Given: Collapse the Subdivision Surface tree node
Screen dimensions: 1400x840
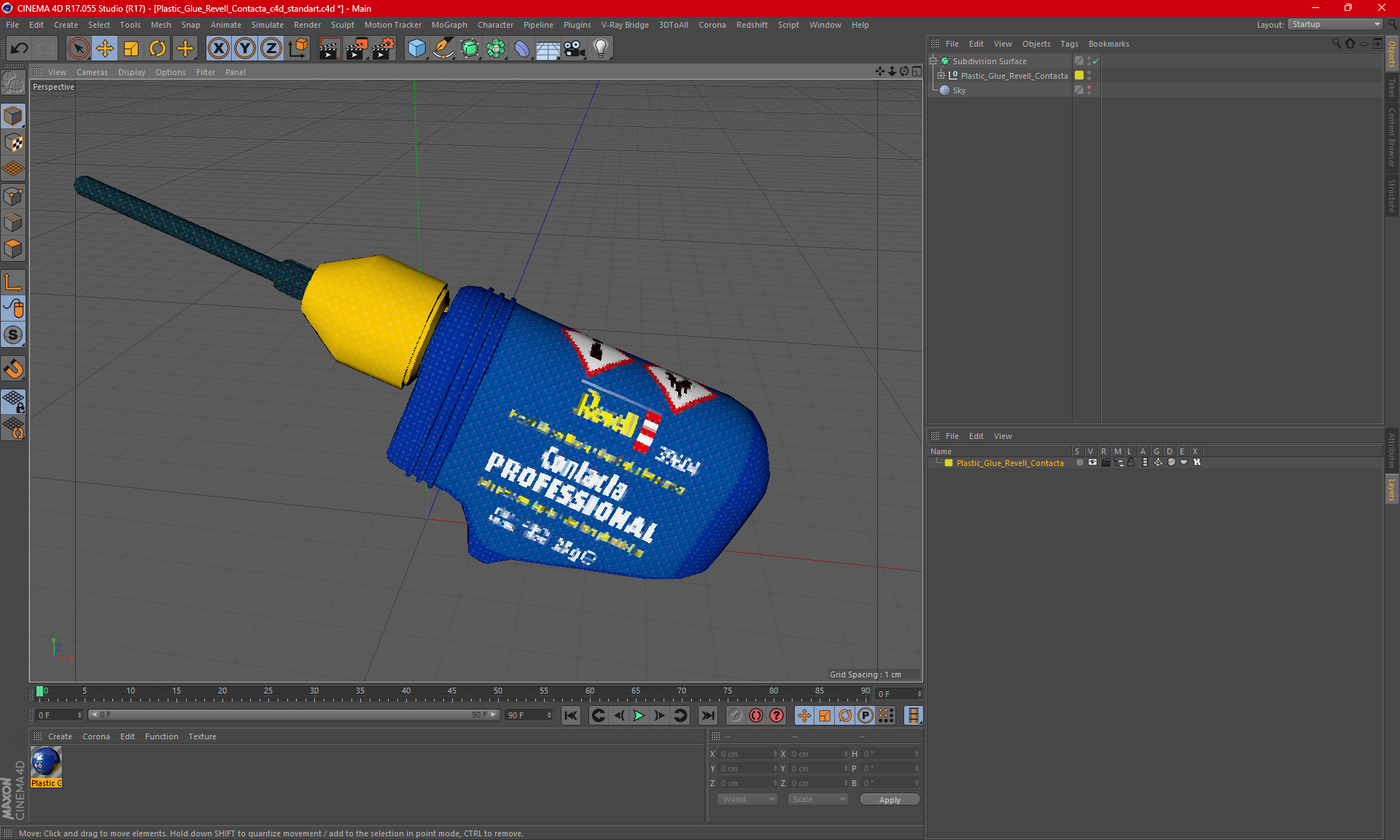Looking at the screenshot, I should 933,61.
